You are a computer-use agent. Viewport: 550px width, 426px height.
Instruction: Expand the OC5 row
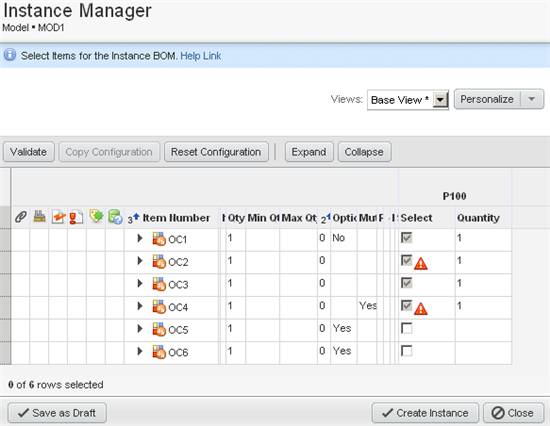tap(140, 328)
